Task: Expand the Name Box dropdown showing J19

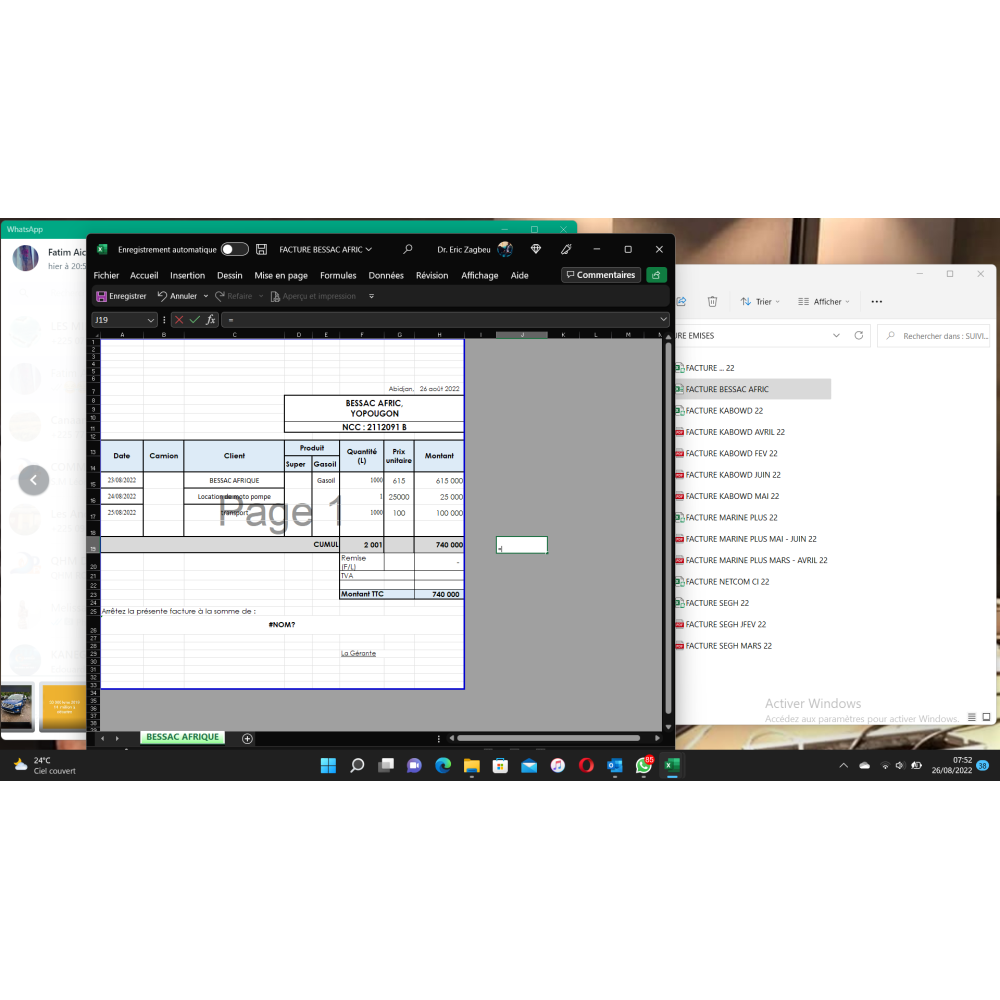Action: click(x=151, y=320)
